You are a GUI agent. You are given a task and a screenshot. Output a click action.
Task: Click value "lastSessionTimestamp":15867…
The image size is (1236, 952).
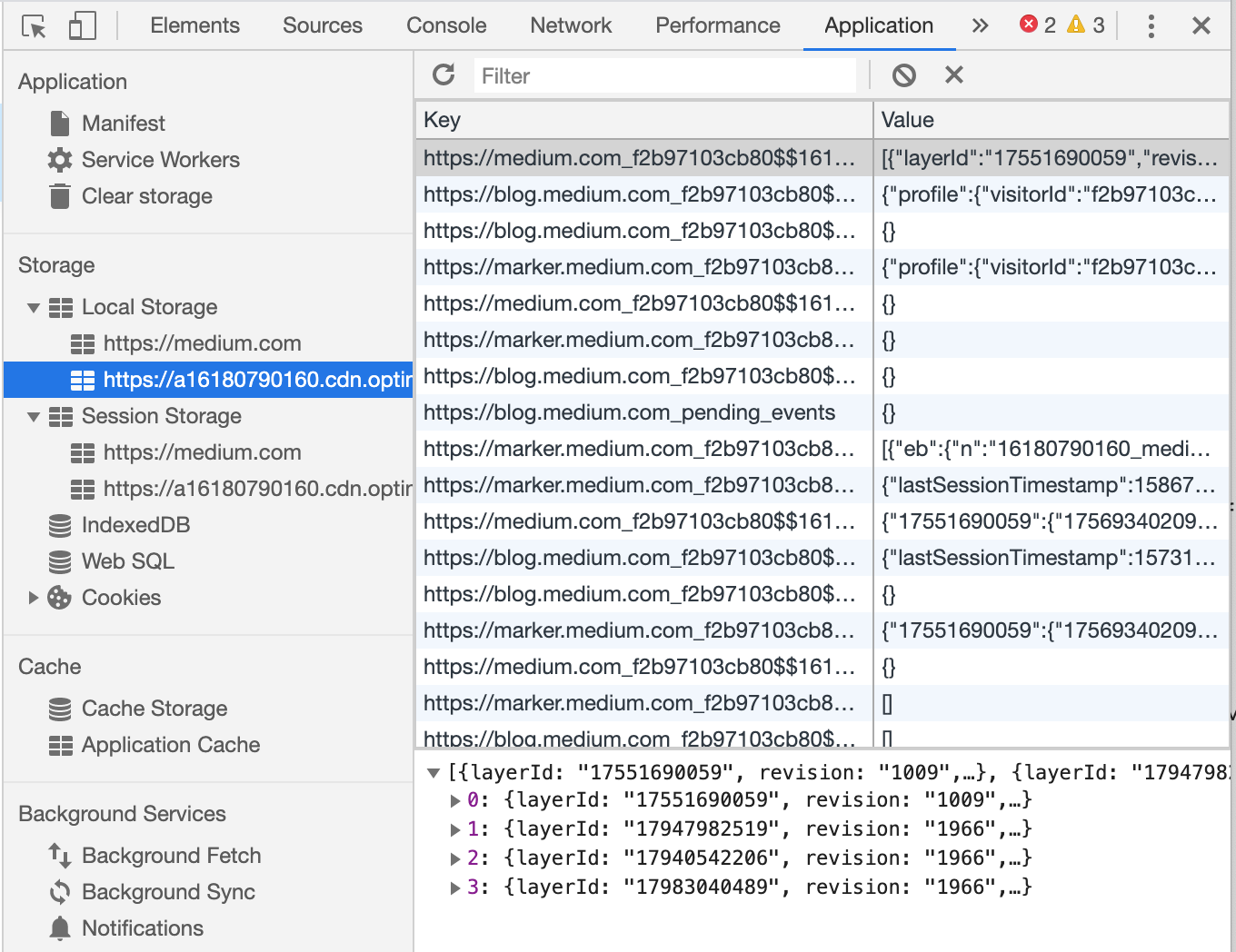pos(1052,485)
